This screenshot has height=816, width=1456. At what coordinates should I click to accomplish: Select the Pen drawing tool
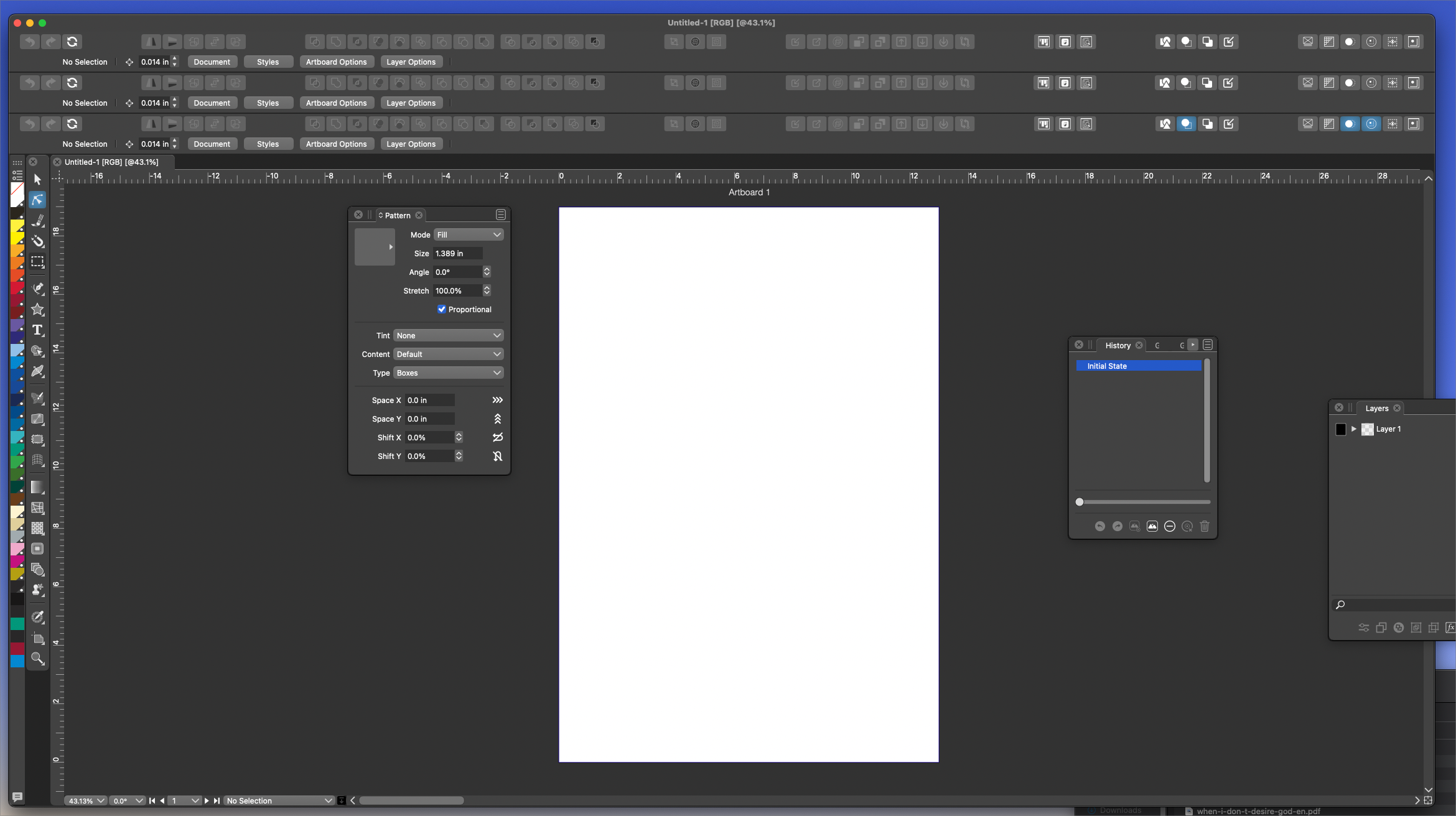coord(37,288)
